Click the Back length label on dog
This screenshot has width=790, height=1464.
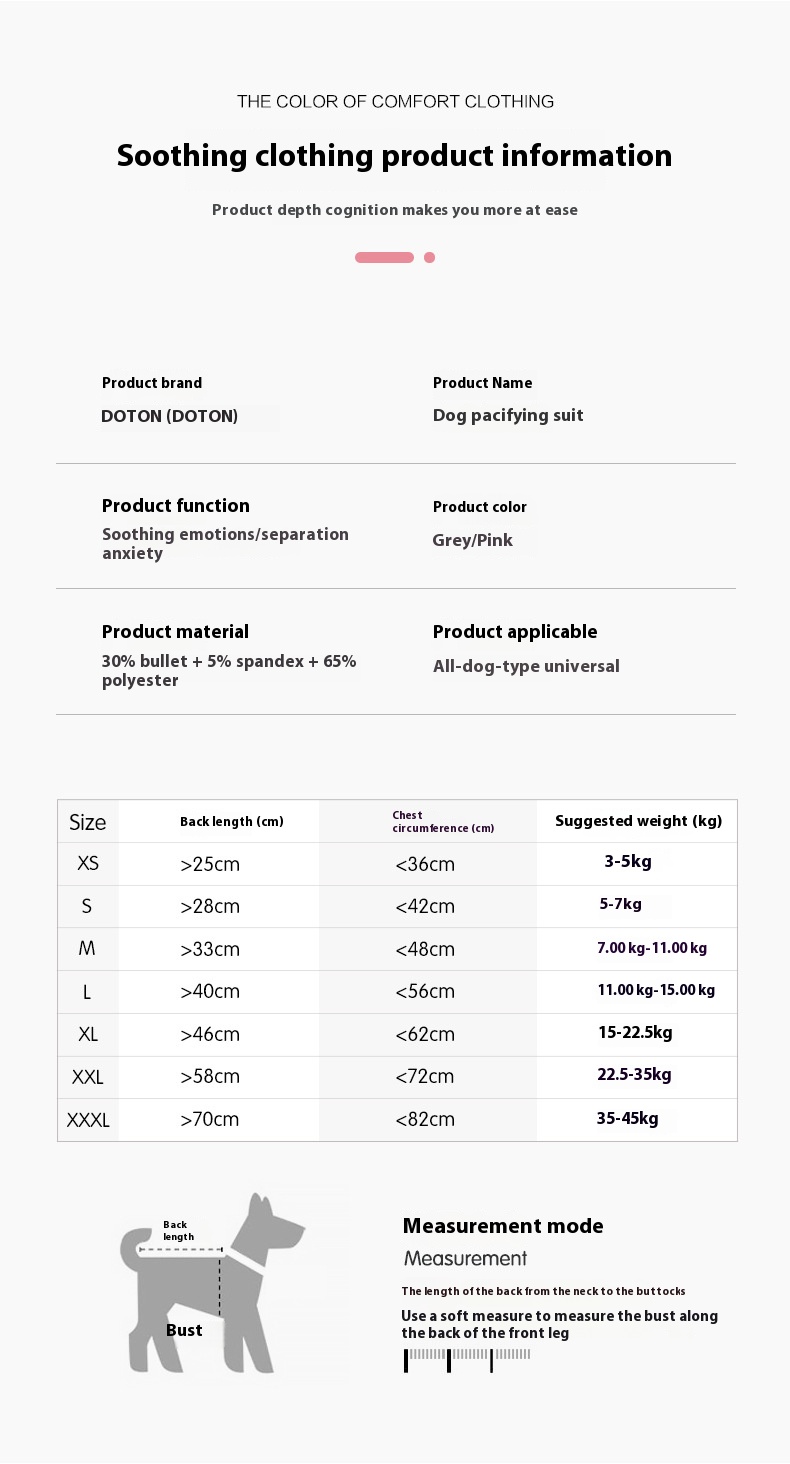coord(178,1230)
